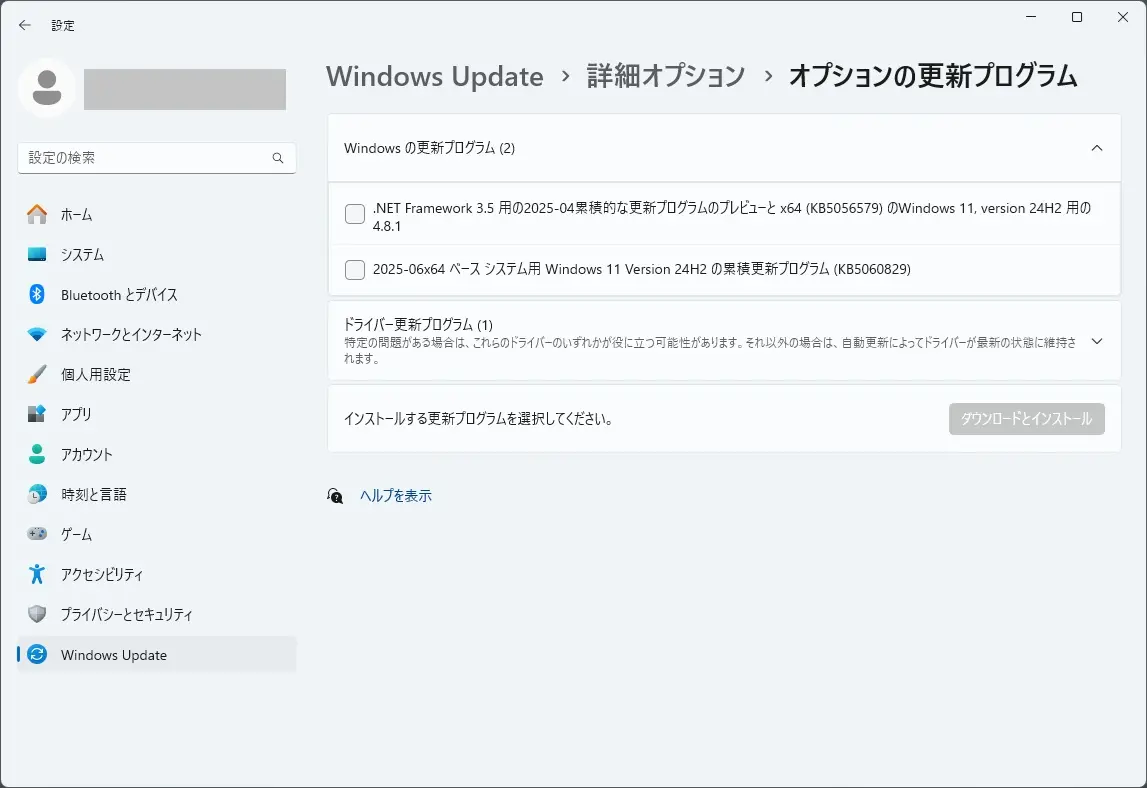Open 時刻と言語 settings page
The height and width of the screenshot is (788, 1147).
coord(157,495)
